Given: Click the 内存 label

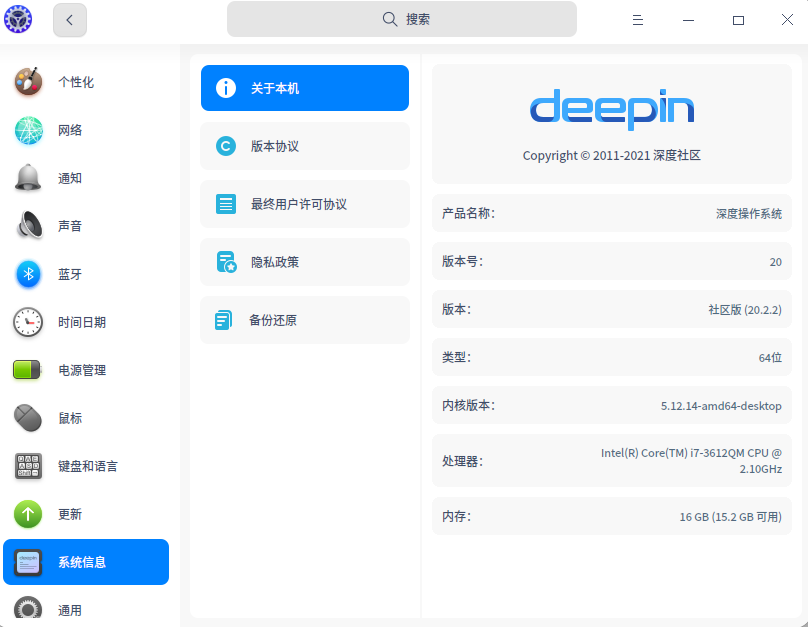Looking at the screenshot, I should pos(456,516).
